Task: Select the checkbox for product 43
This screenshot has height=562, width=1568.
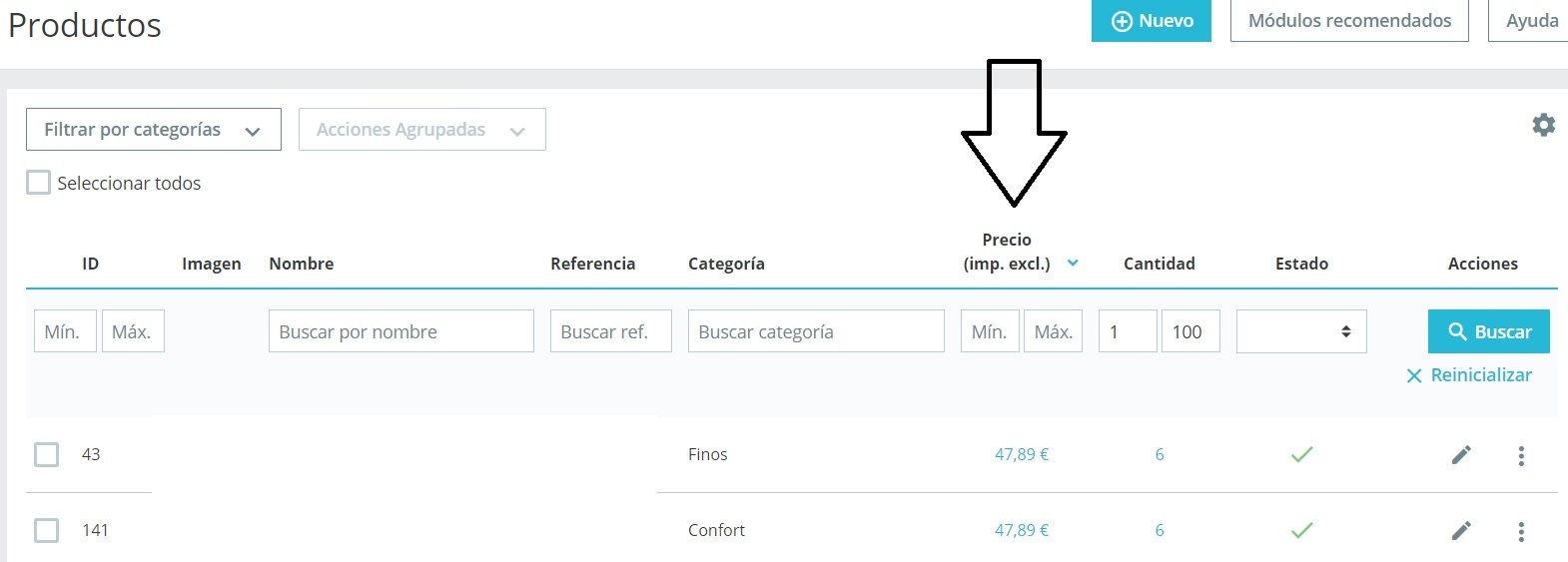Action: point(47,455)
